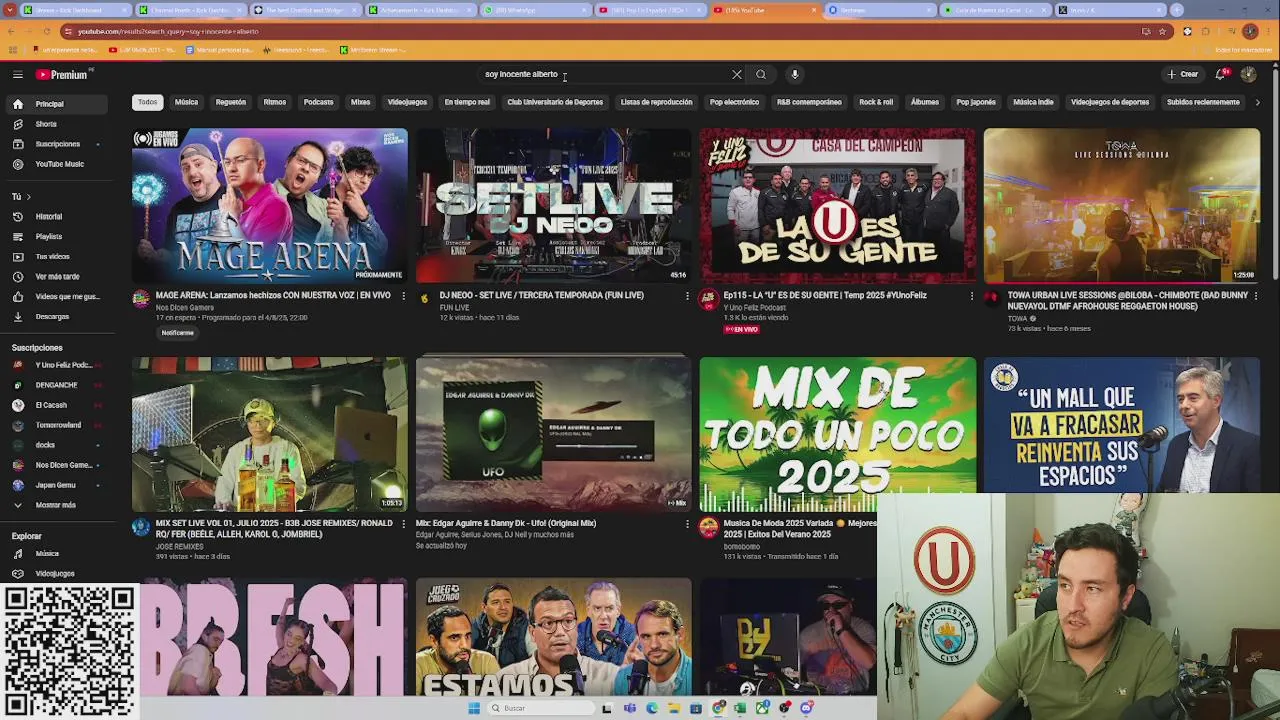Open the MAGE ARENA video thumbnail
This screenshot has height=720, width=1280.
tap(270, 205)
